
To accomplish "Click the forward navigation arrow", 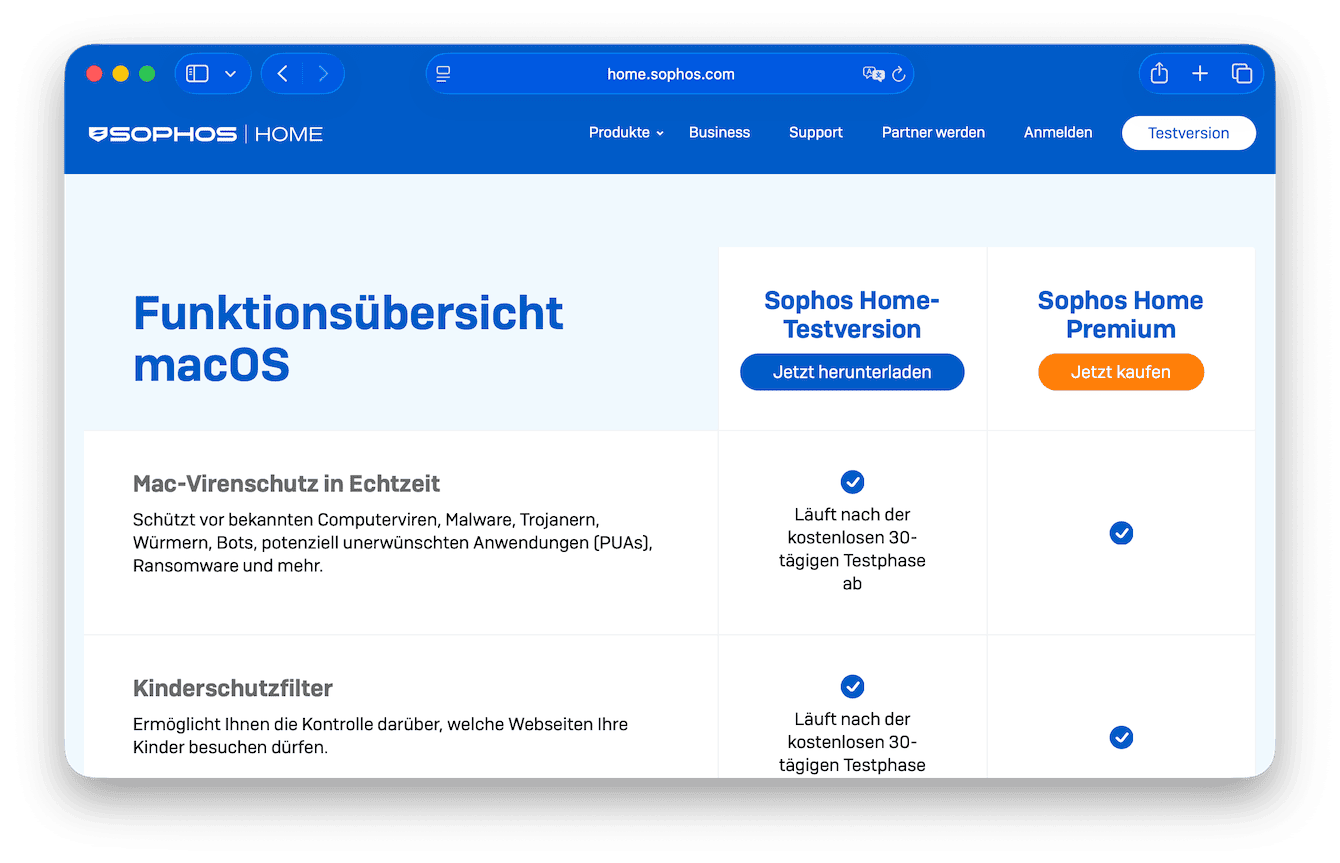I will [322, 73].
